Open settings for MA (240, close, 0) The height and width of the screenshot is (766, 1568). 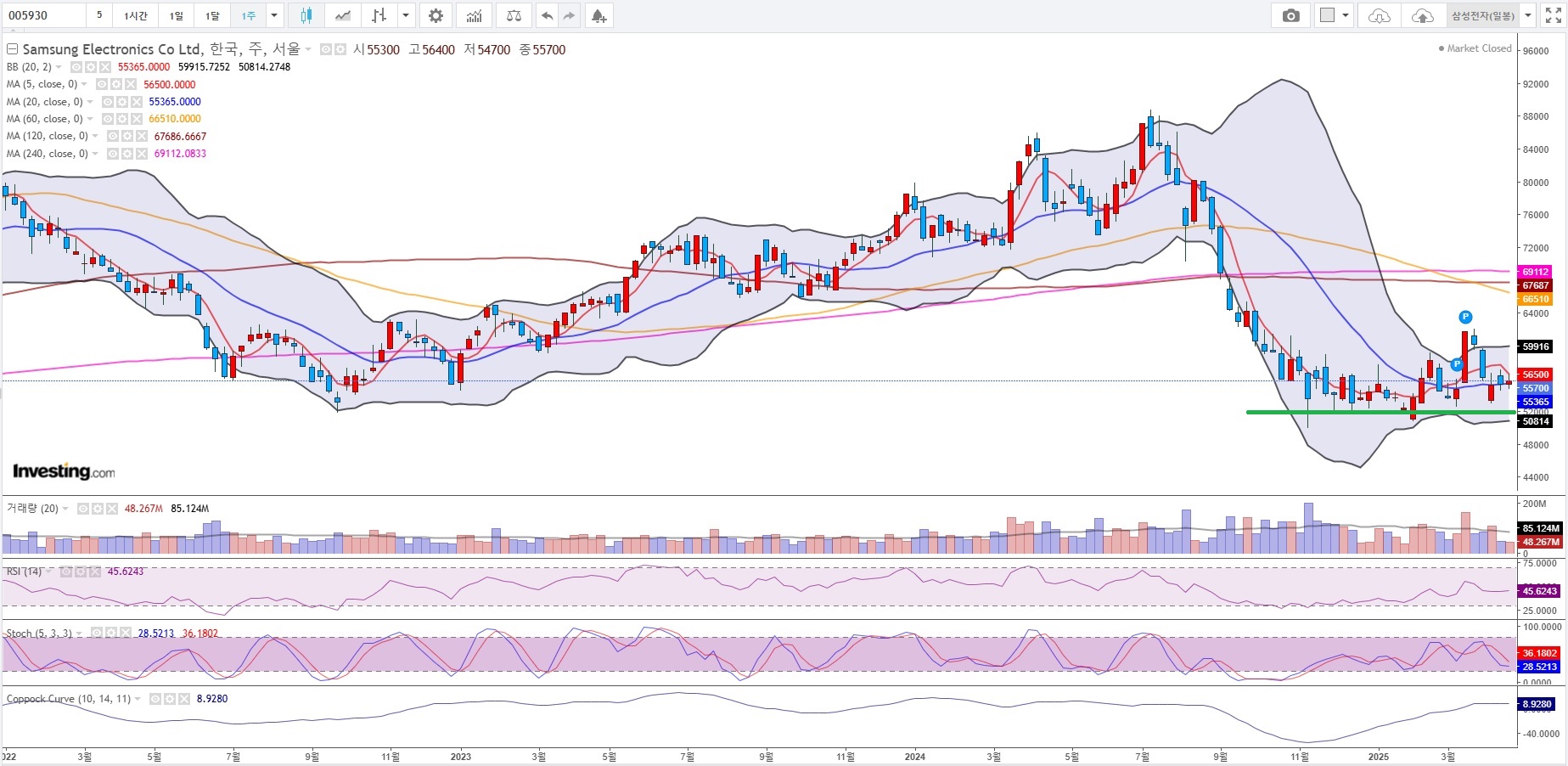(x=126, y=154)
